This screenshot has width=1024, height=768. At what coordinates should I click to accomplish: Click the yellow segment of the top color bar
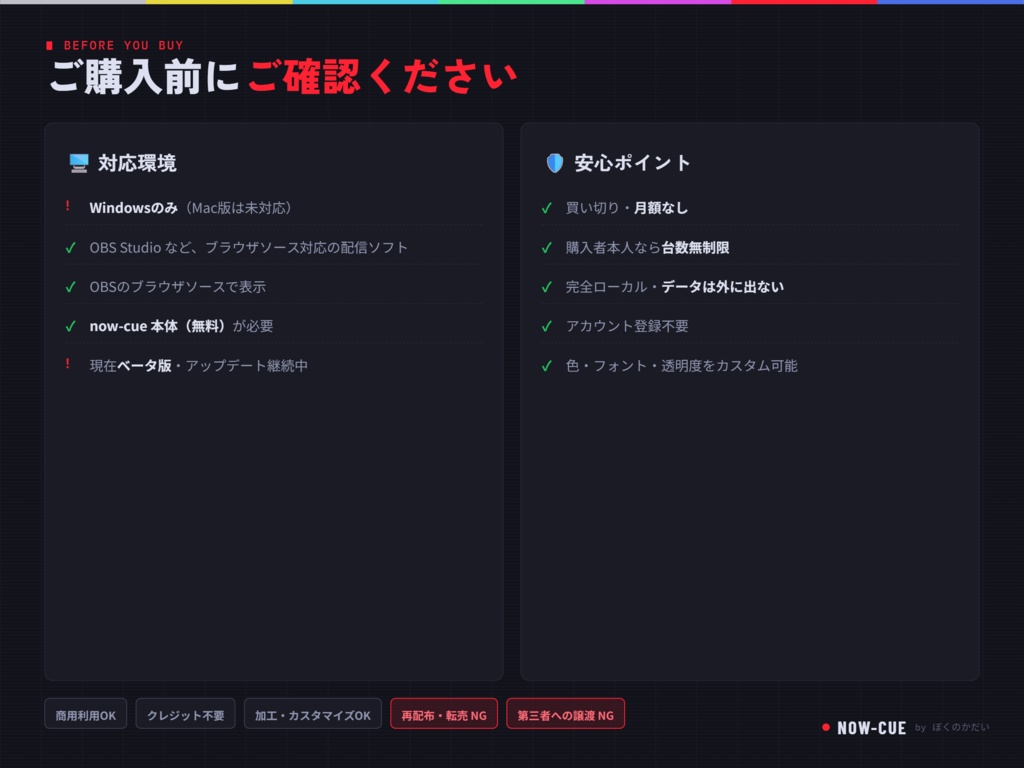(x=219, y=2)
